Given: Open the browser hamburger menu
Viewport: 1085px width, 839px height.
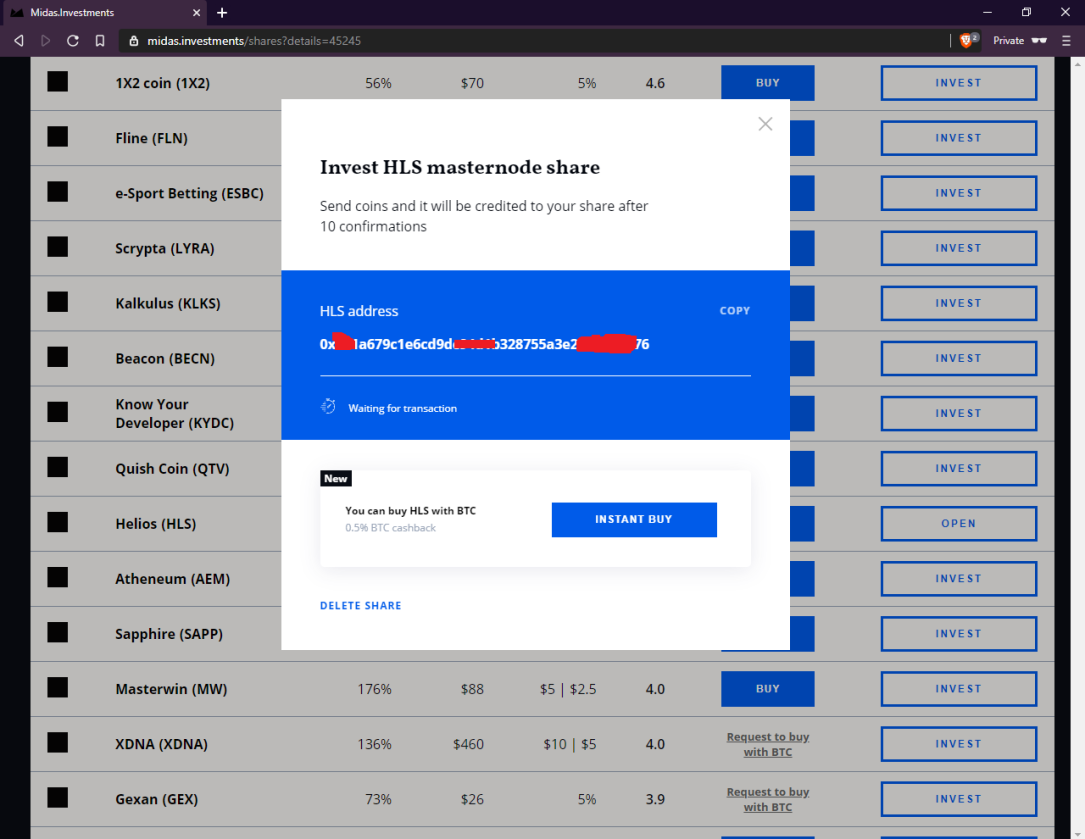Looking at the screenshot, I should [x=1066, y=41].
